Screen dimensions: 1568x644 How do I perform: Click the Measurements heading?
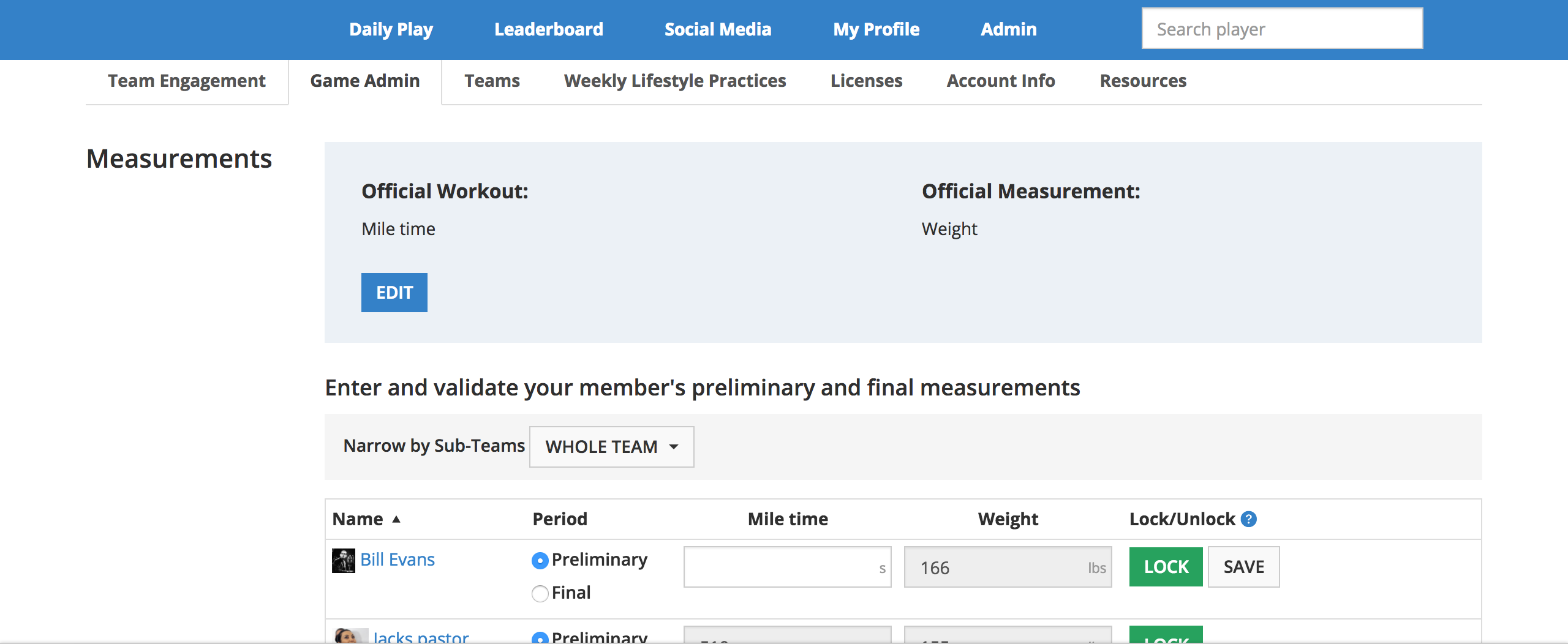(x=179, y=159)
